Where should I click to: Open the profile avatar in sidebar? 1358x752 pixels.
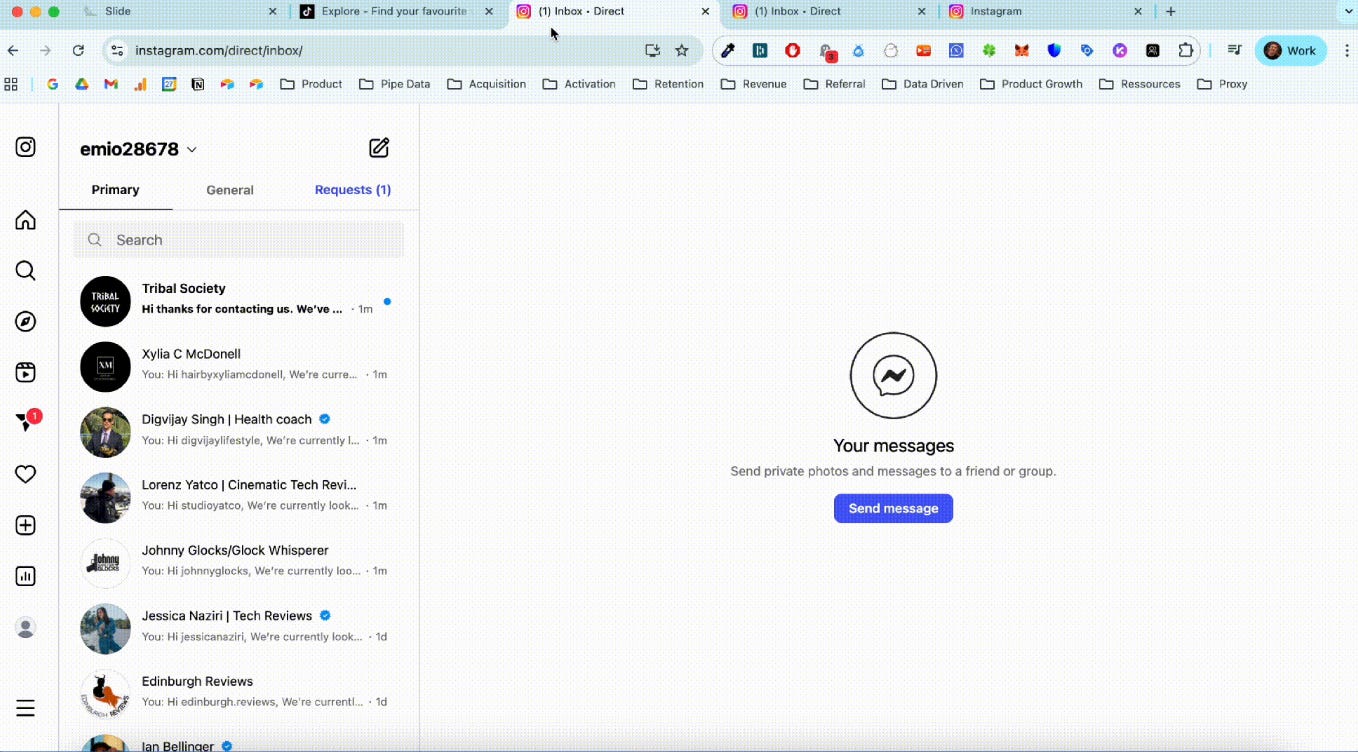pyautogui.click(x=26, y=628)
